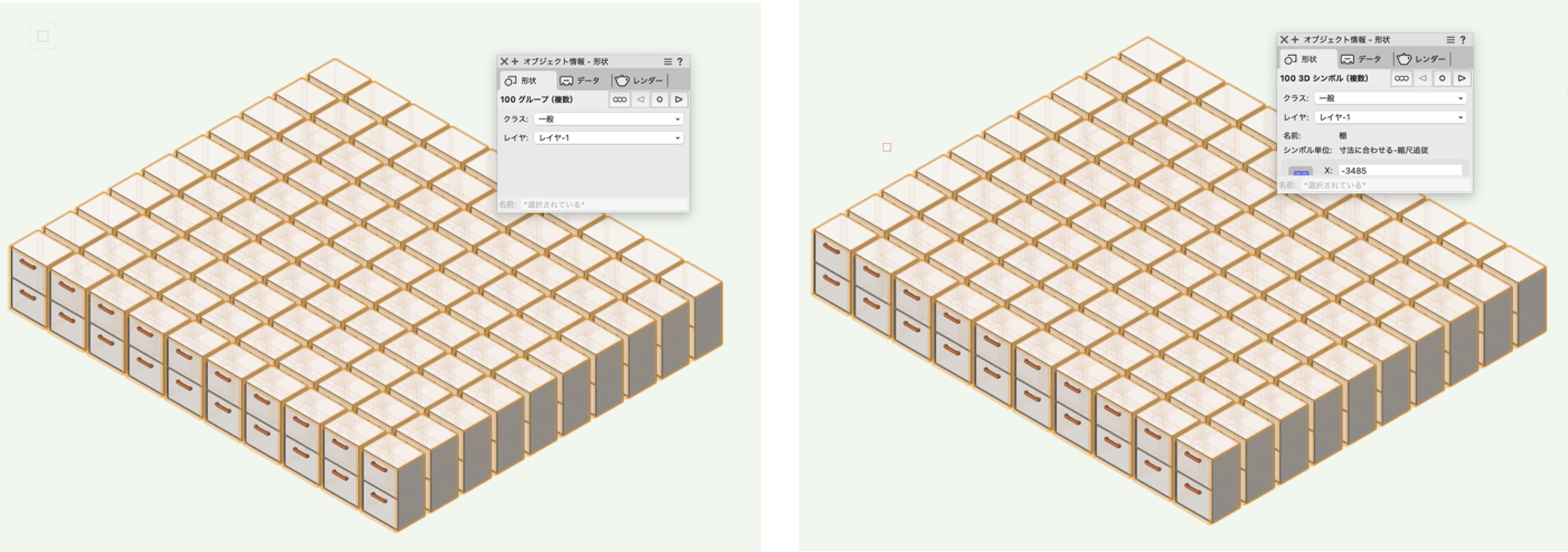Image resolution: width=1568 pixels, height=552 pixels.
Task: Go to previous object in the 3D シンボル palette
Action: click(x=1422, y=79)
